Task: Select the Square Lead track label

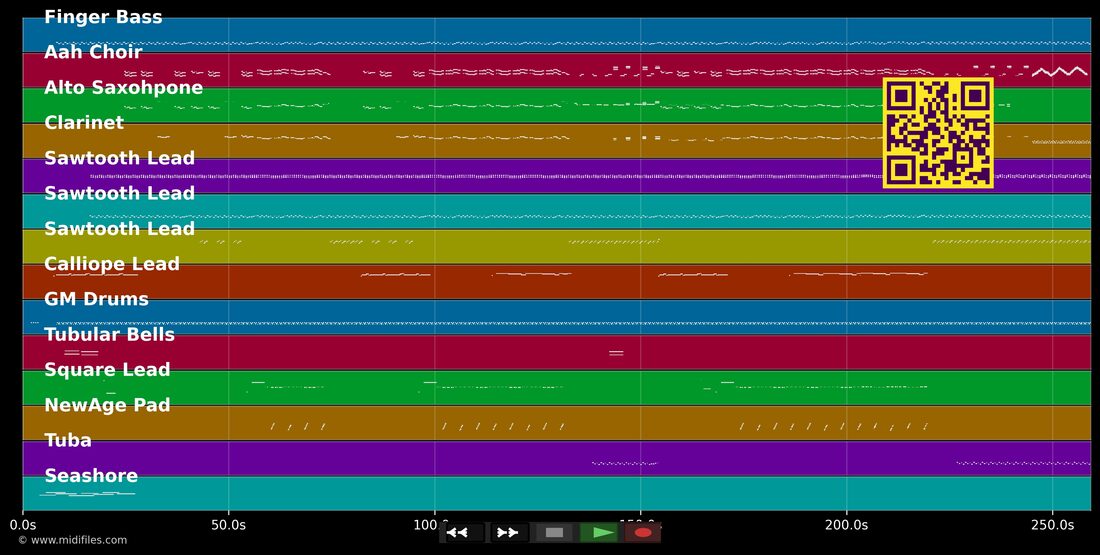Action: click(107, 370)
